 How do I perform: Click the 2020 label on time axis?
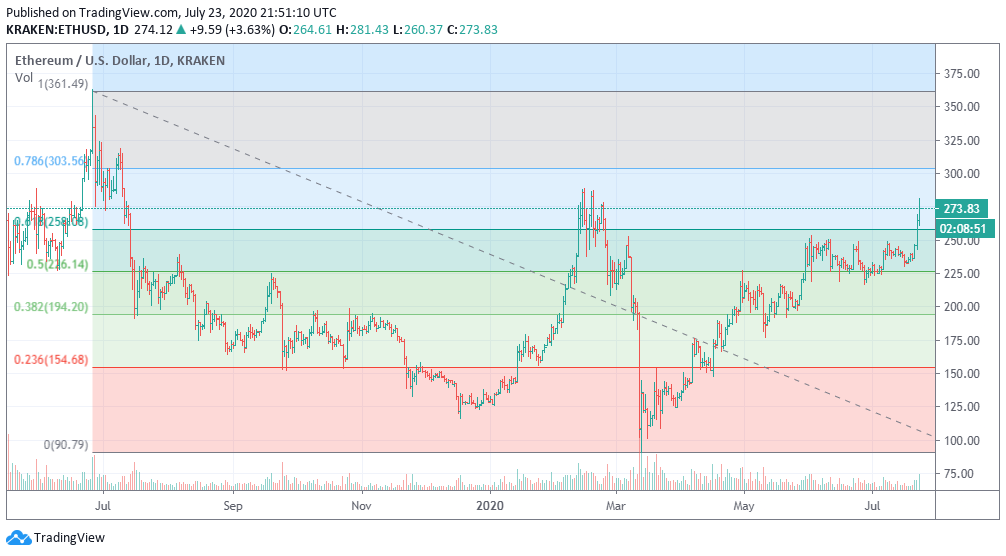[x=490, y=506]
